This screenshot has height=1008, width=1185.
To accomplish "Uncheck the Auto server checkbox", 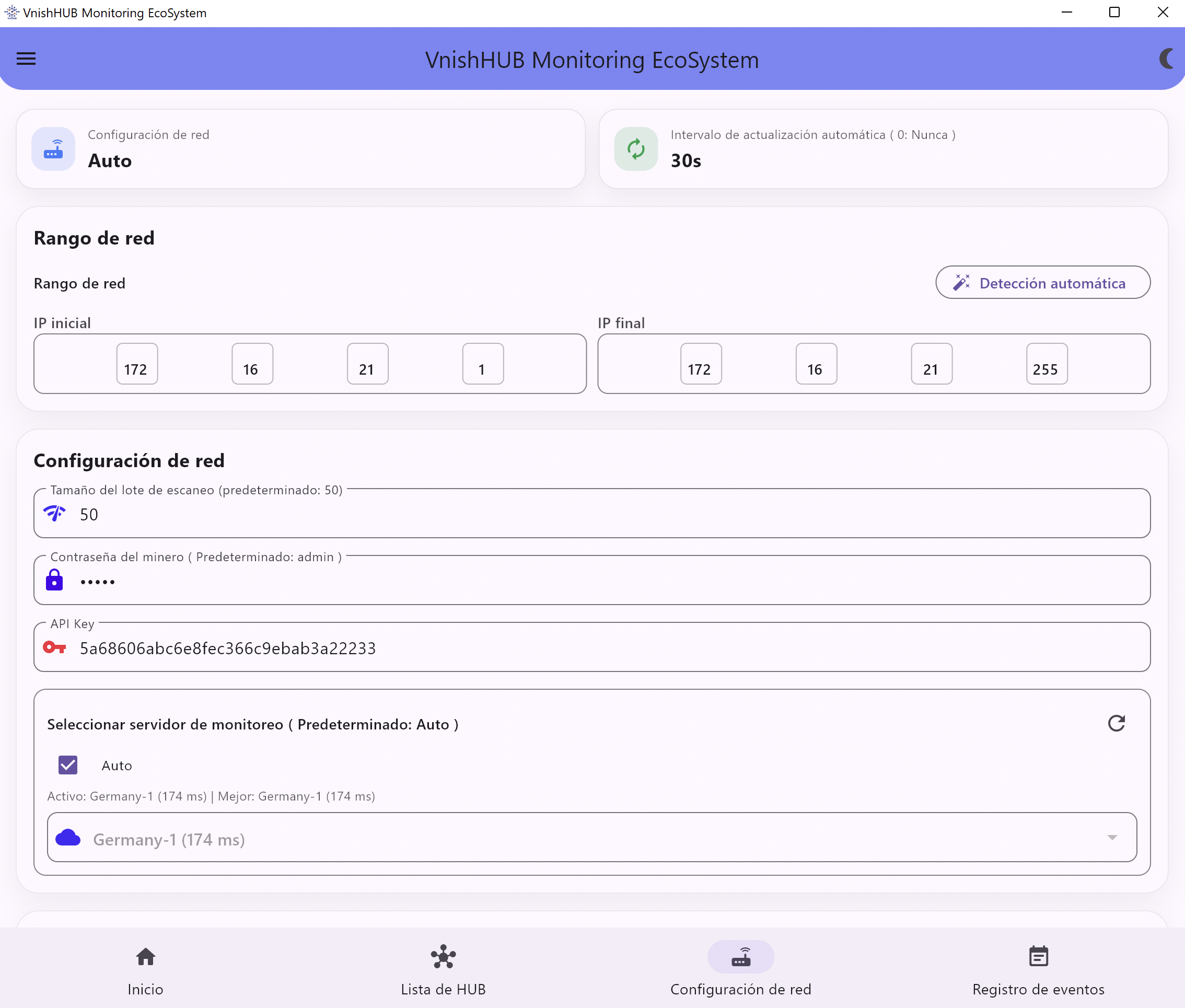I will coord(68,764).
